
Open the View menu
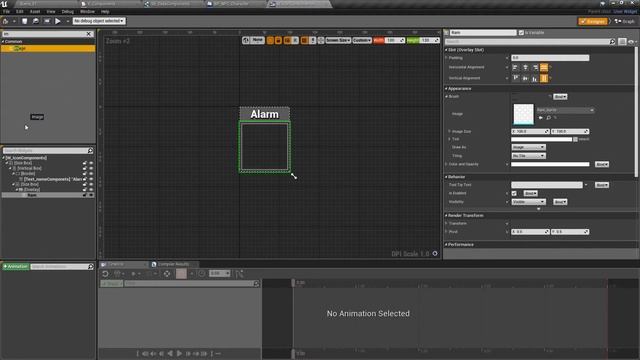[51, 11]
